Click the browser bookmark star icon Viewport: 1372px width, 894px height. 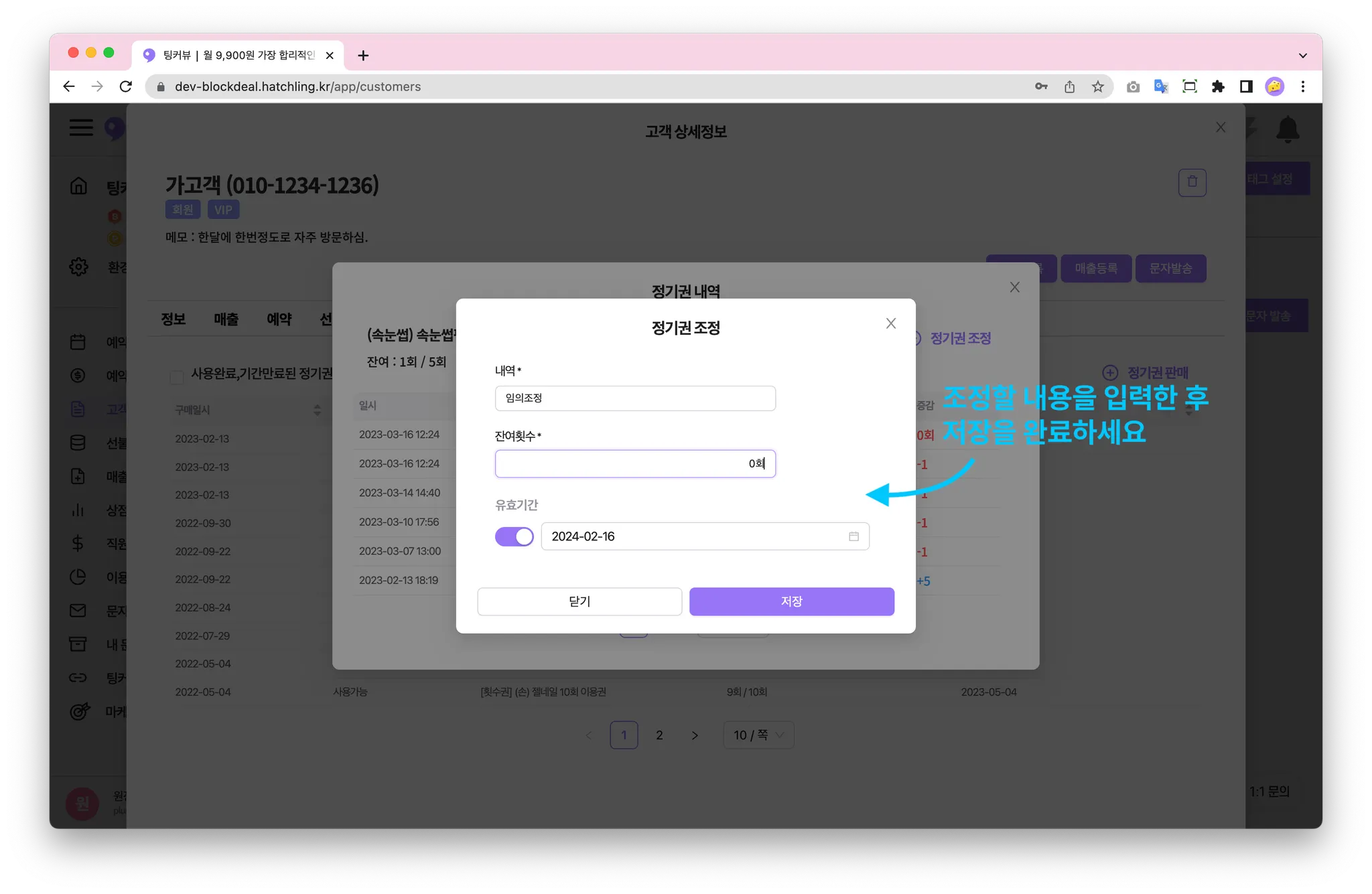point(1097,86)
